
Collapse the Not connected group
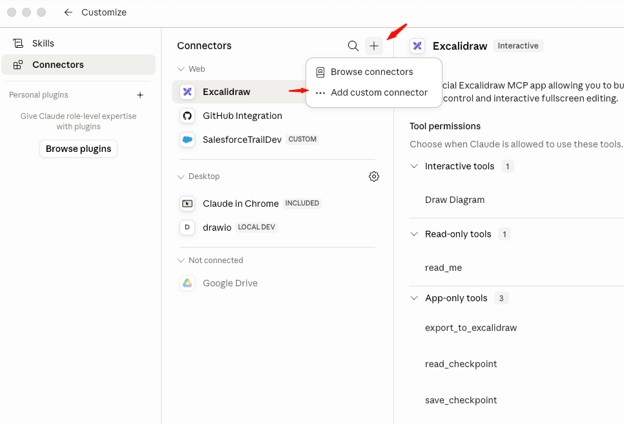tap(181, 260)
